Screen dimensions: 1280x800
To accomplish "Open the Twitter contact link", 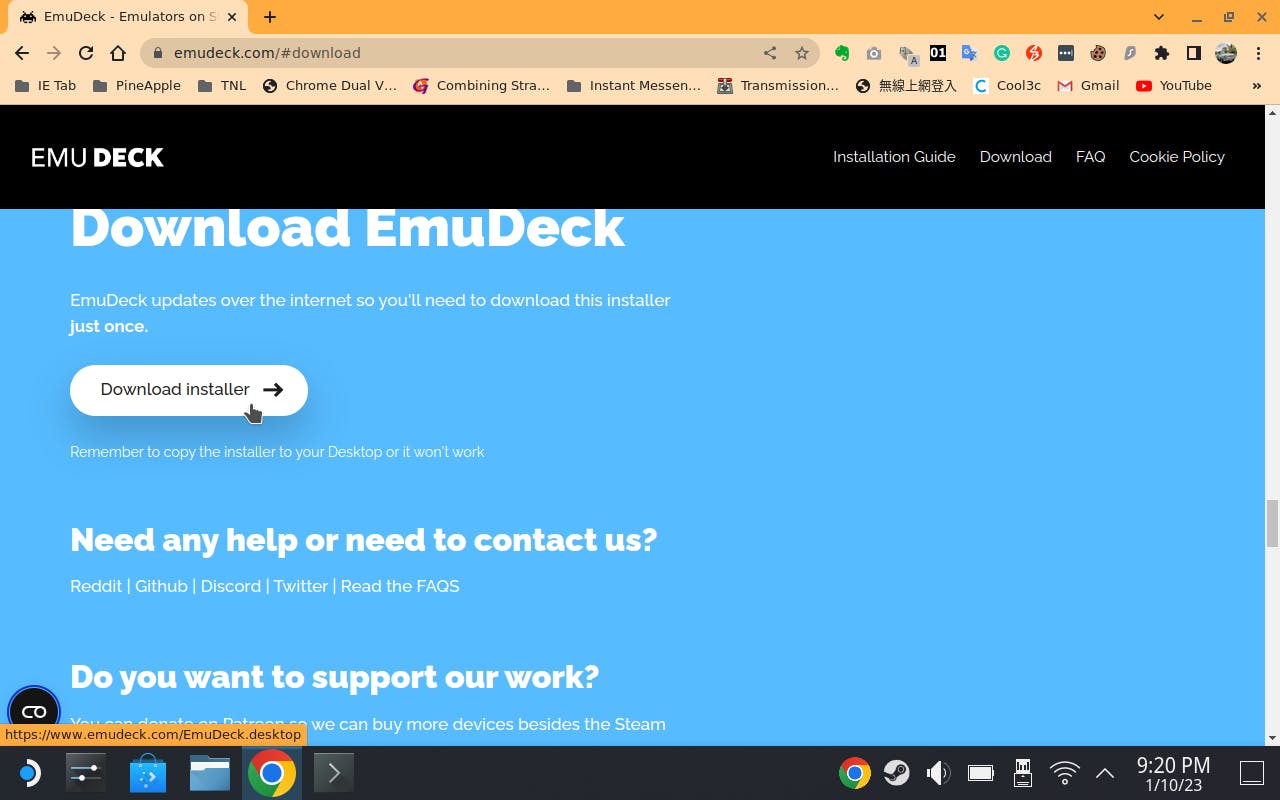I will pyautogui.click(x=301, y=586).
